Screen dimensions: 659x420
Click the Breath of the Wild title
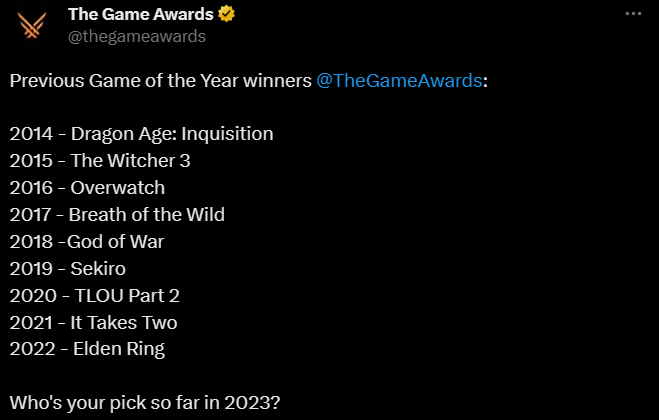[x=147, y=214]
